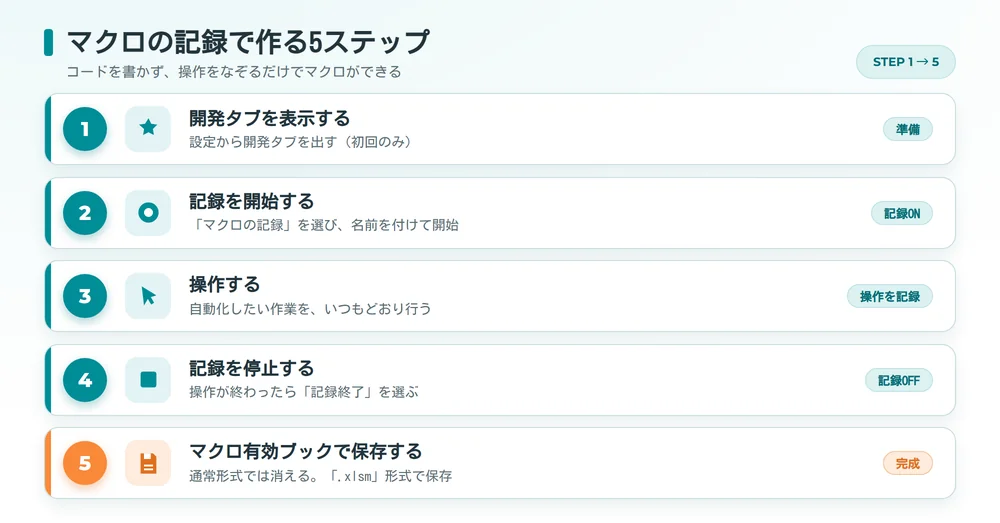The width and height of the screenshot is (1000, 523).
Task: Click the star icon in step 1
Action: [148, 129]
